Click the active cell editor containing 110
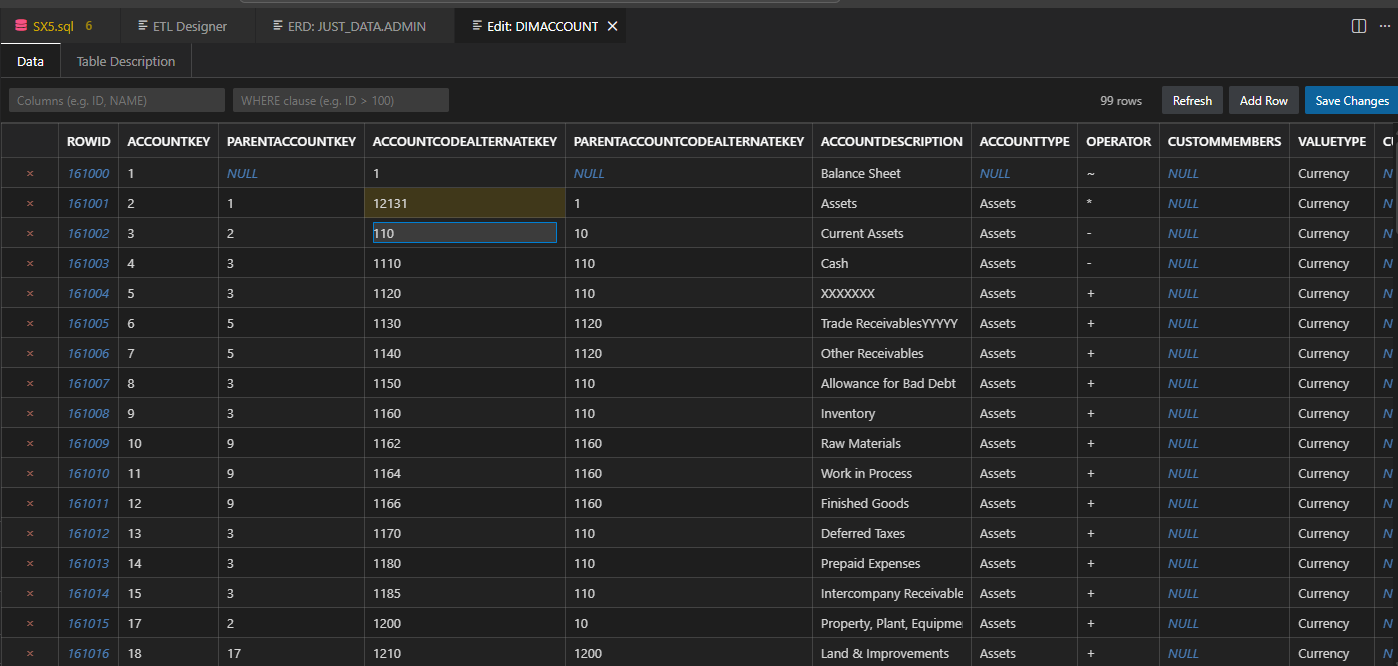 pos(465,233)
